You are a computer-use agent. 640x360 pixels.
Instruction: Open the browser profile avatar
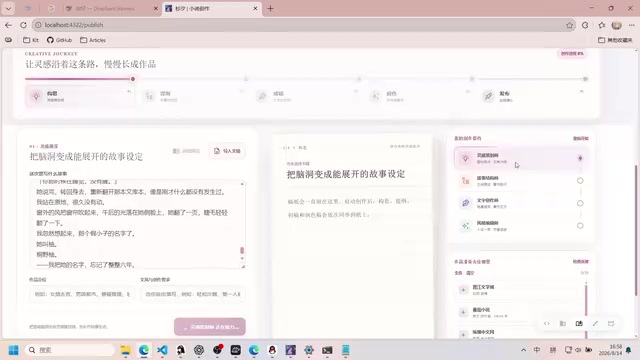[x=616, y=25]
